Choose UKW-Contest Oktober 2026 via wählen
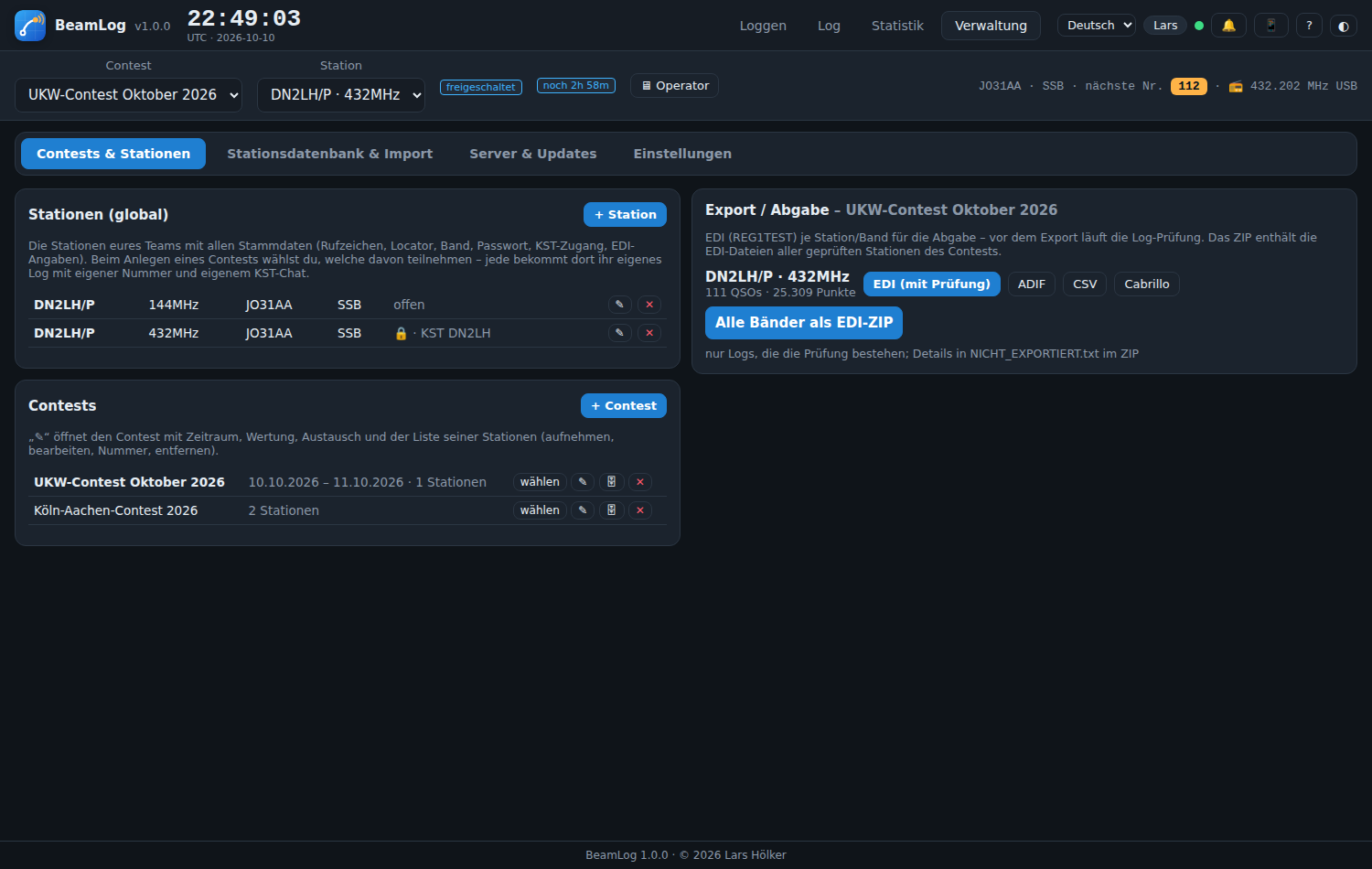This screenshot has width=1372, height=869. tap(540, 482)
